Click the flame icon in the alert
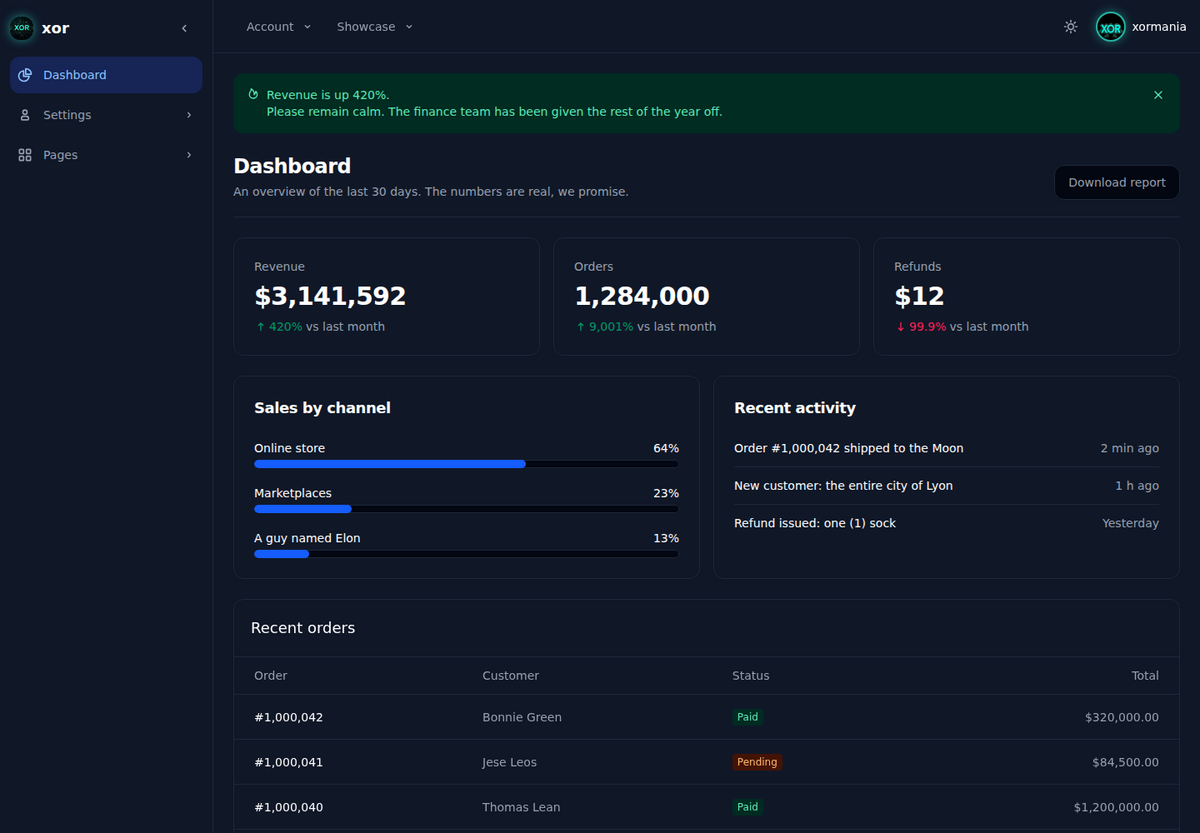1200x833 pixels. tap(253, 94)
